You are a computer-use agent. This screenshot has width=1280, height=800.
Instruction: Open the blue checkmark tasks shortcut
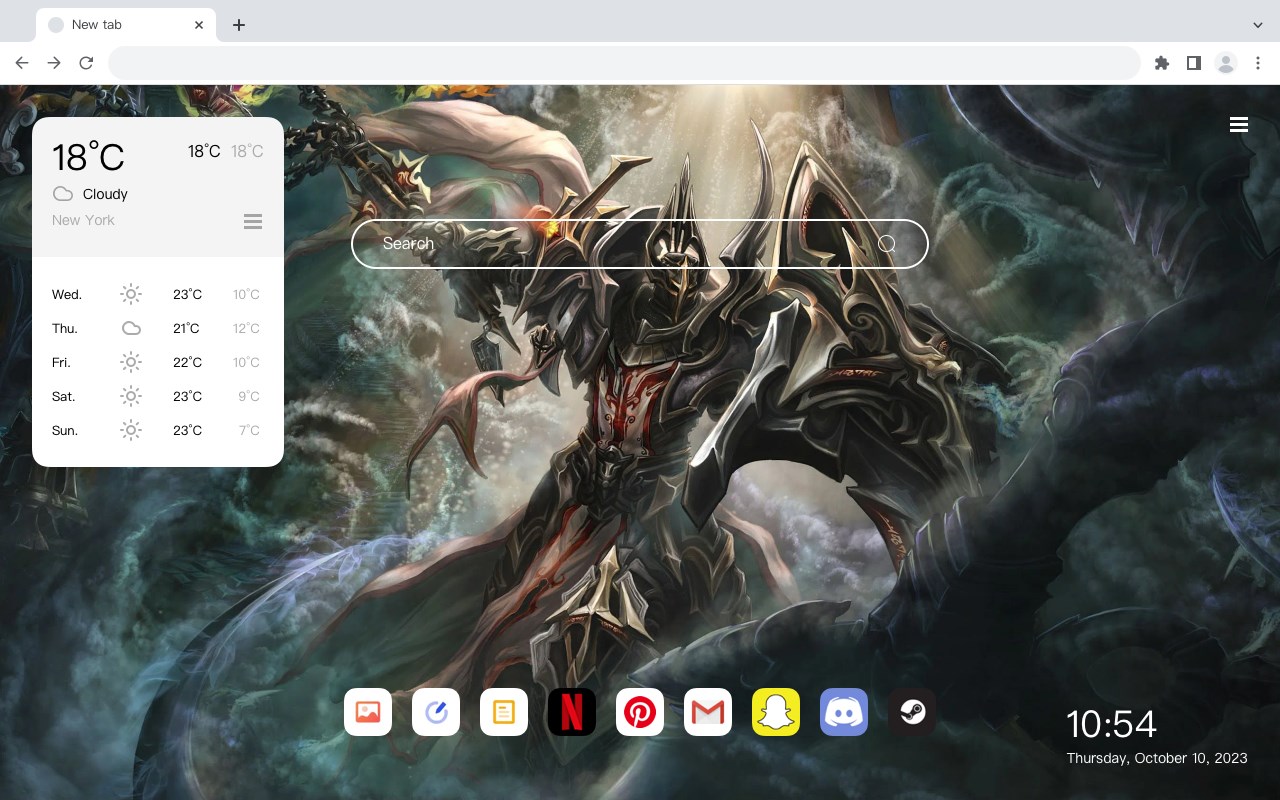tap(436, 712)
